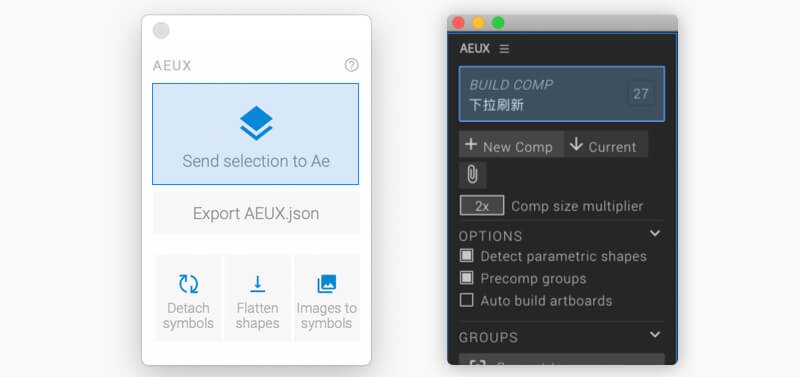Open the AEUX help question mark icon
The image size is (800, 377).
point(352,65)
